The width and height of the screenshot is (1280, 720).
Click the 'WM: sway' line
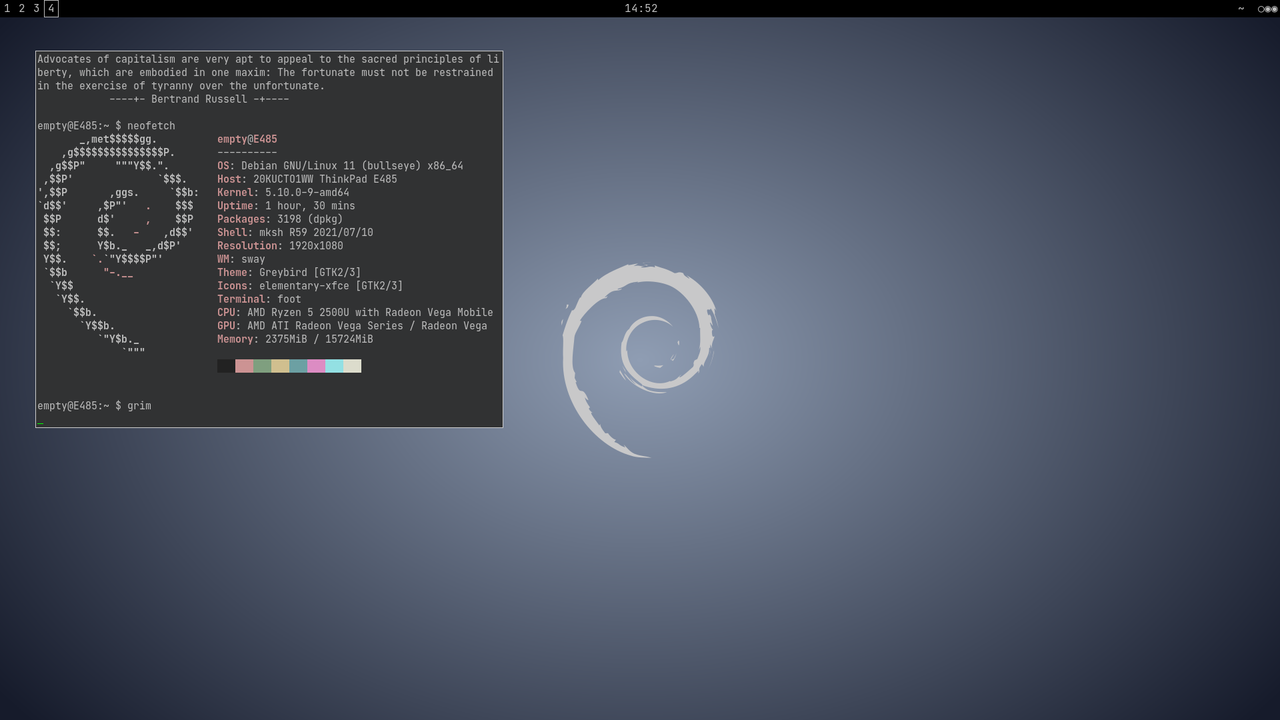tap(241, 259)
